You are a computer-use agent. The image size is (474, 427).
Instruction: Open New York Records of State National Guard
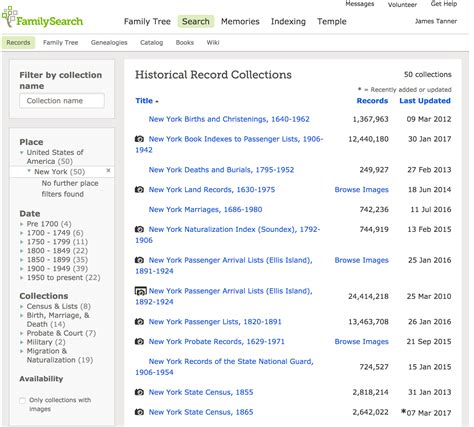[x=224, y=367]
